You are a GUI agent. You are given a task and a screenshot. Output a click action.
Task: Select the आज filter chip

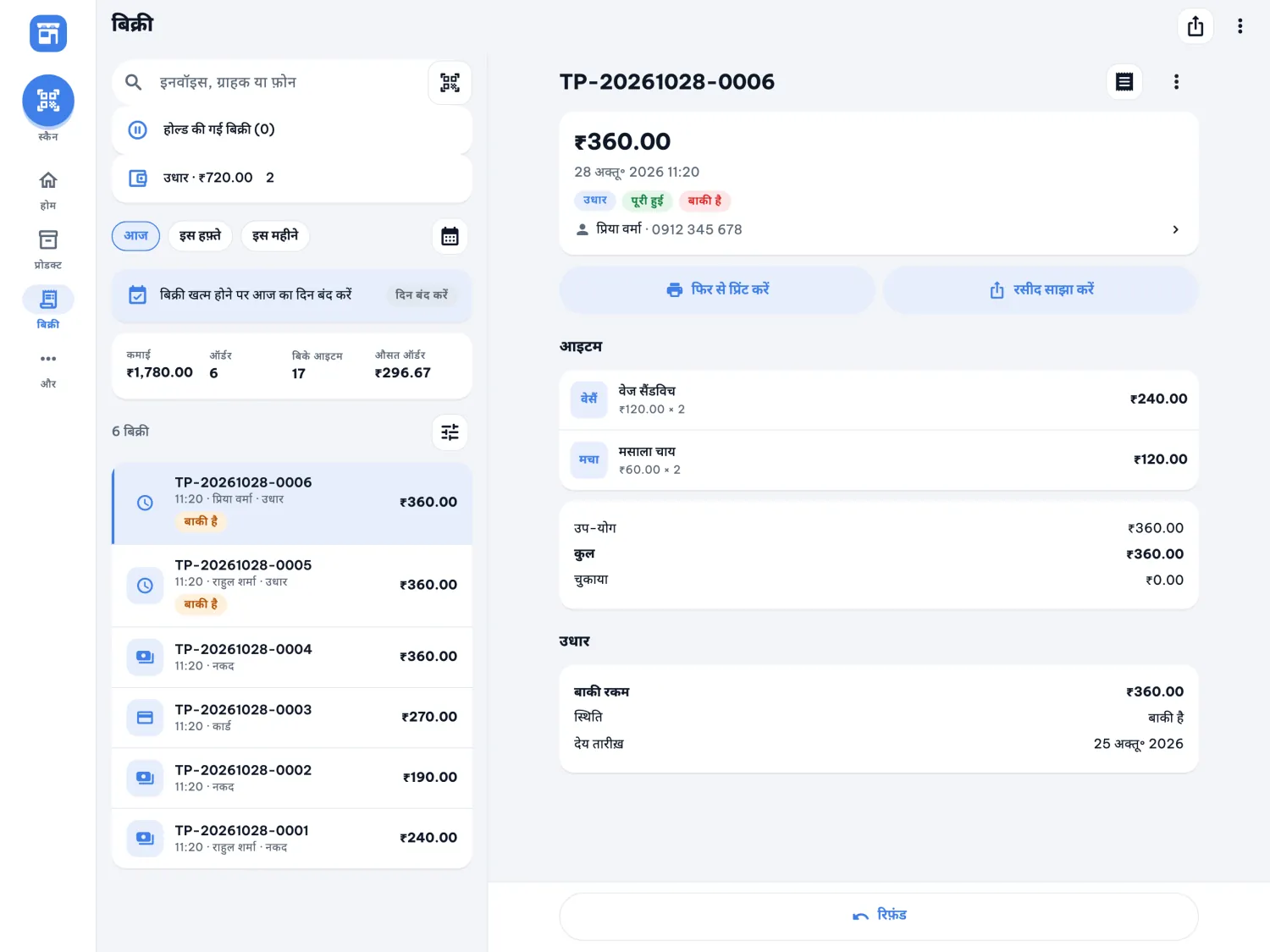click(x=135, y=235)
